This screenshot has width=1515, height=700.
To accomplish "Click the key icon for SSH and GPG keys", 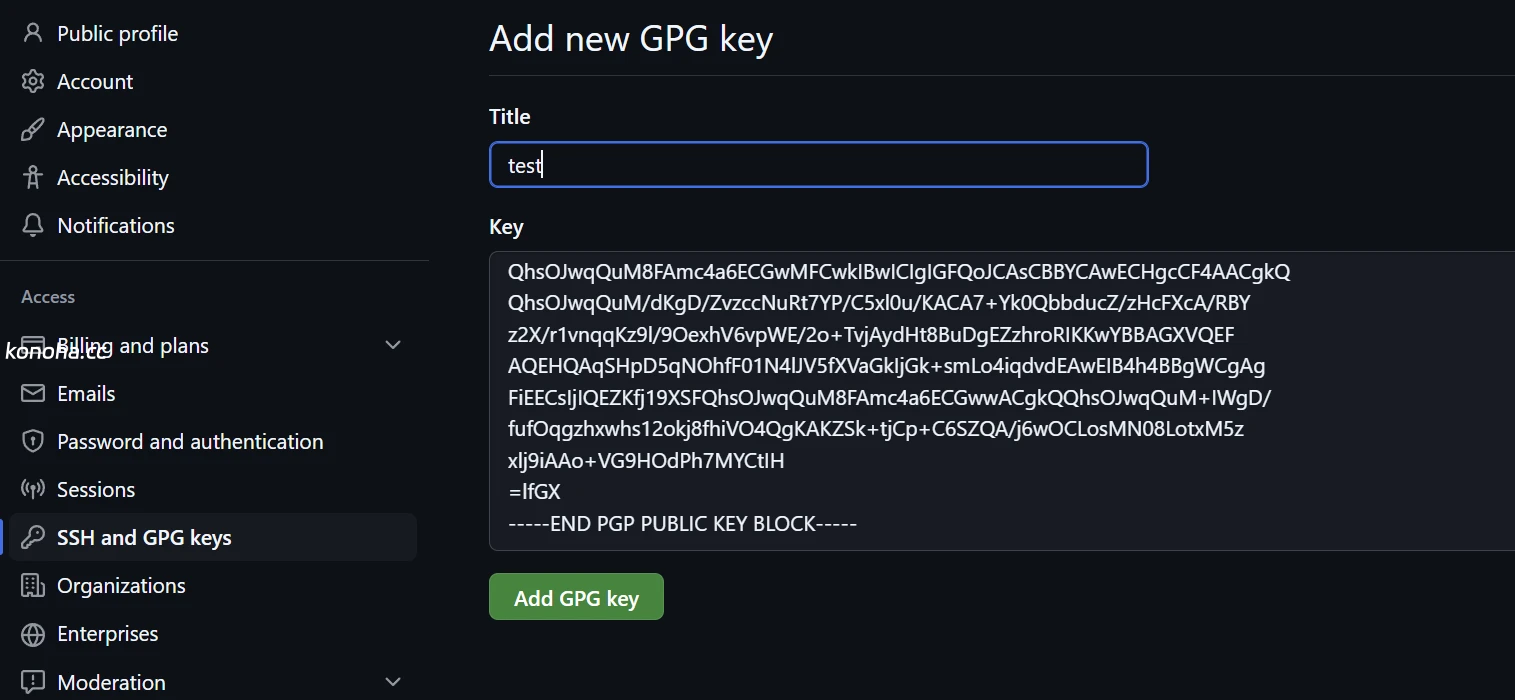I will [x=33, y=537].
